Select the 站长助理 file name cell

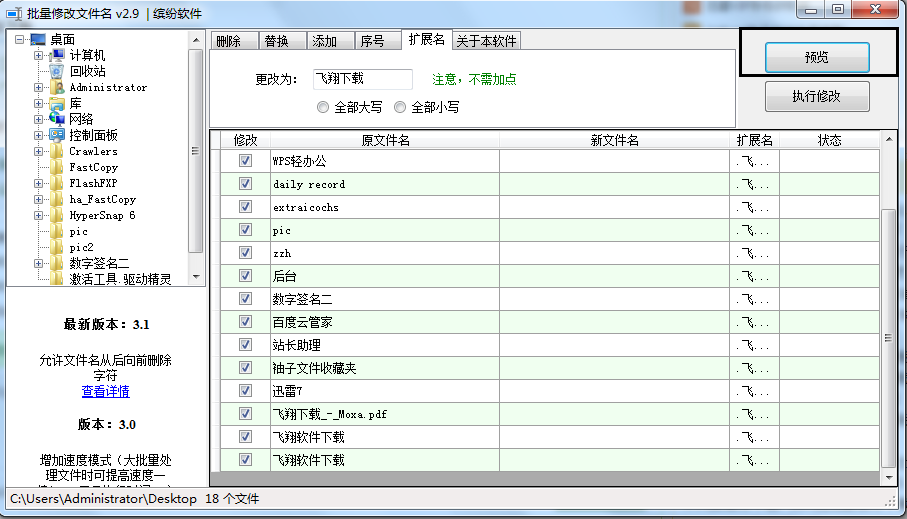pyautogui.click(x=385, y=345)
